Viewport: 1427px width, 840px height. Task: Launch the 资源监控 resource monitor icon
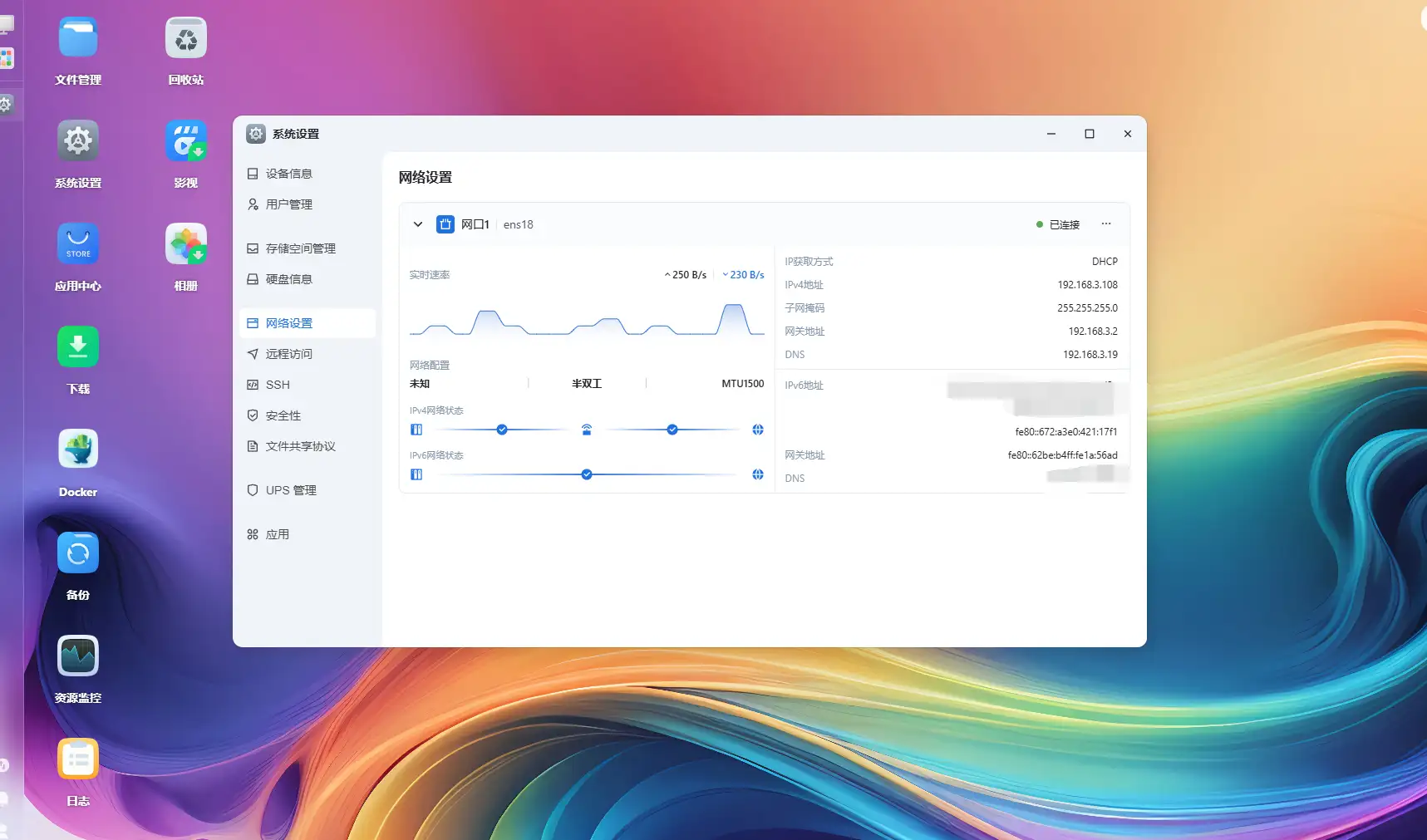pyautogui.click(x=78, y=656)
